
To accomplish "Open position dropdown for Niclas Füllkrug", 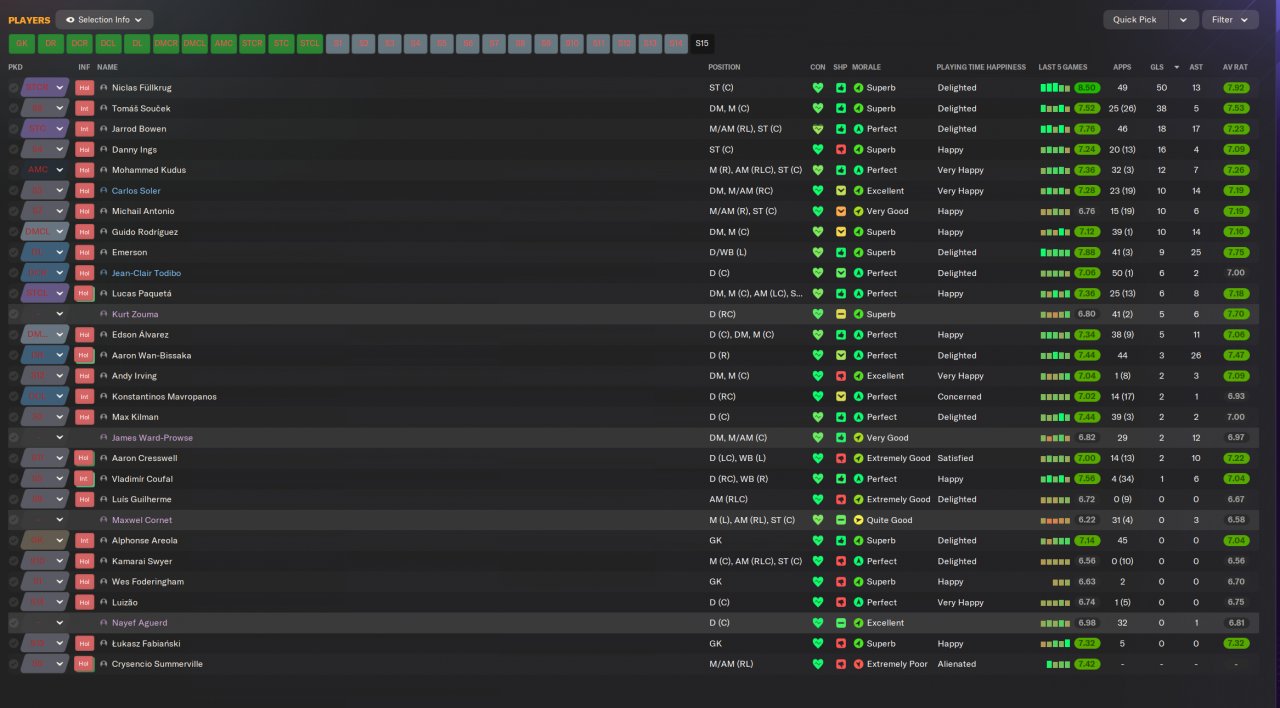I will pyautogui.click(x=45, y=88).
